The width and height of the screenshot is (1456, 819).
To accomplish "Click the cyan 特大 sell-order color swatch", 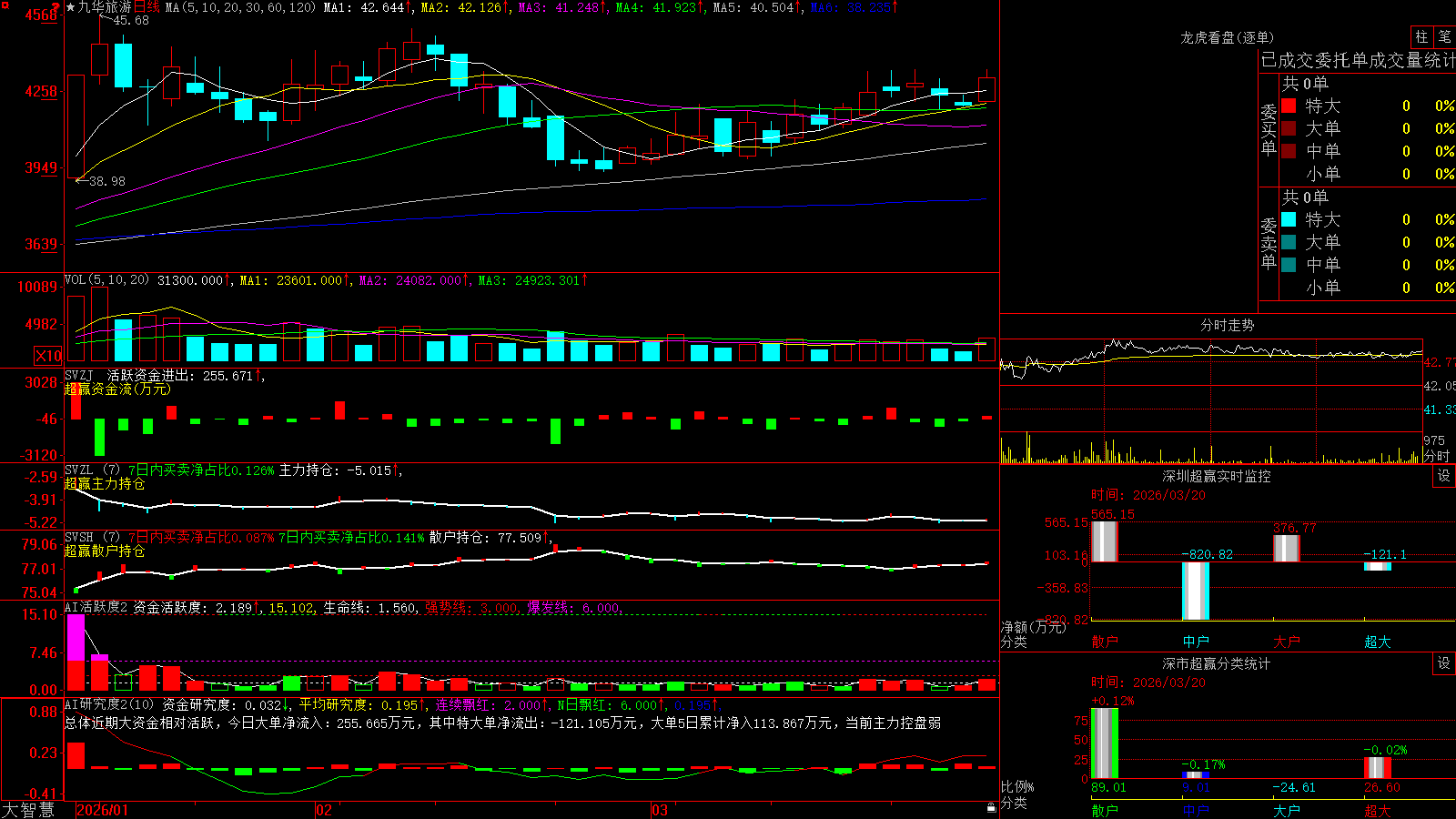I will point(1289,219).
